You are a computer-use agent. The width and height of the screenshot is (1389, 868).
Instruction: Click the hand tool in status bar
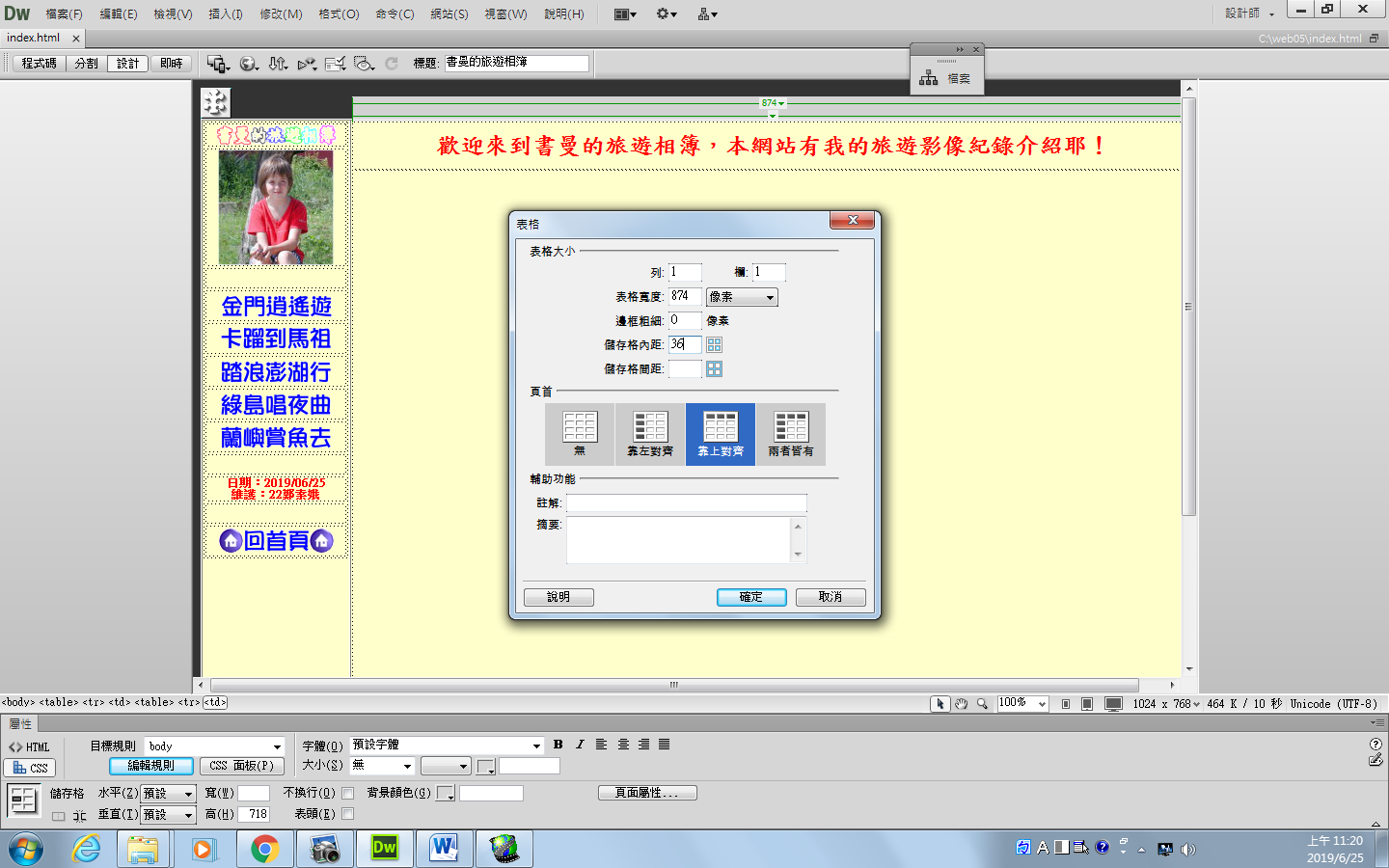click(x=961, y=704)
